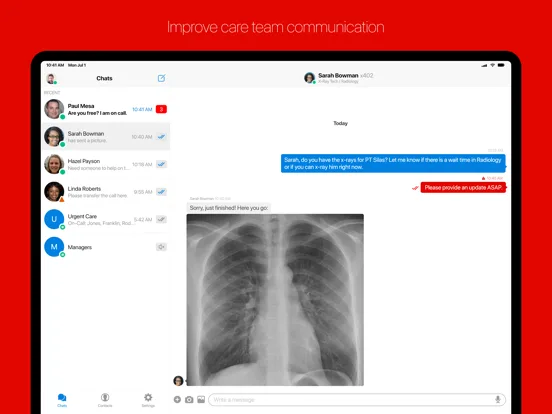Switch to the Contacts tab

(105, 400)
